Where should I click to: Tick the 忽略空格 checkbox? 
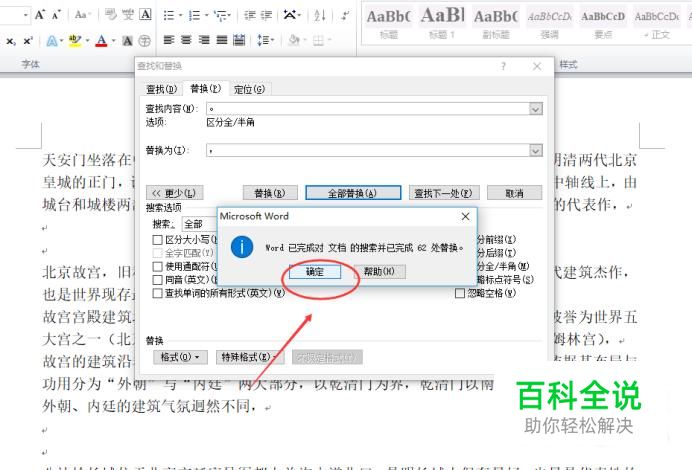[x=460, y=293]
